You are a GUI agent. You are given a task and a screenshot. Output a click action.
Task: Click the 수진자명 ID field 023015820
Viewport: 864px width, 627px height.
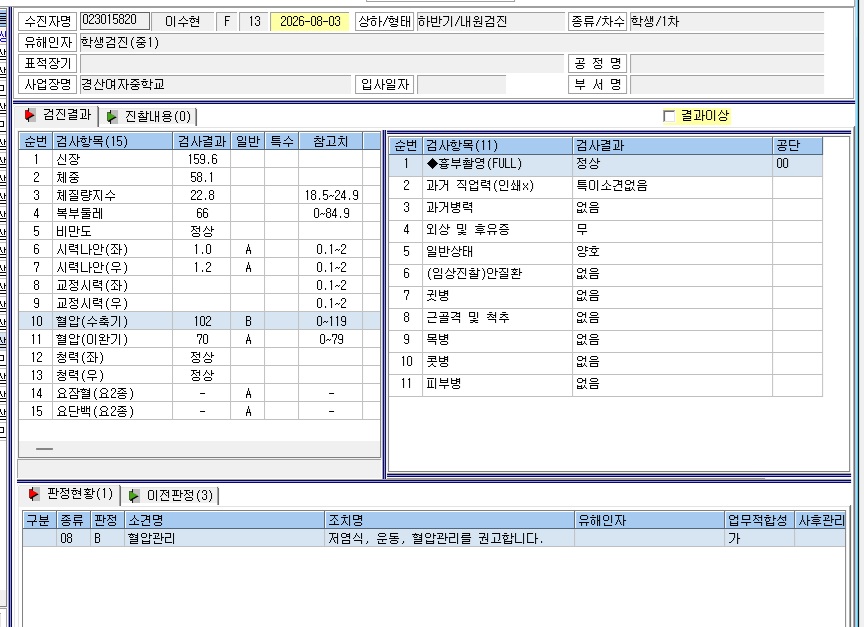tap(115, 21)
